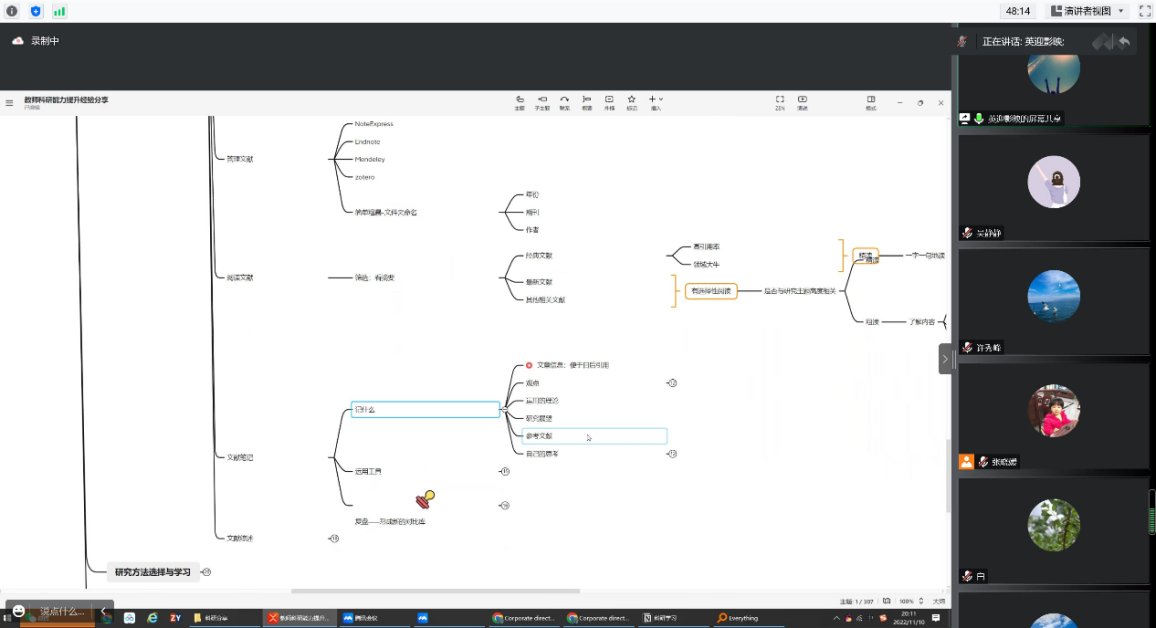Select the Relationship (联系) tool
The height and width of the screenshot is (628, 1156).
tap(564, 102)
